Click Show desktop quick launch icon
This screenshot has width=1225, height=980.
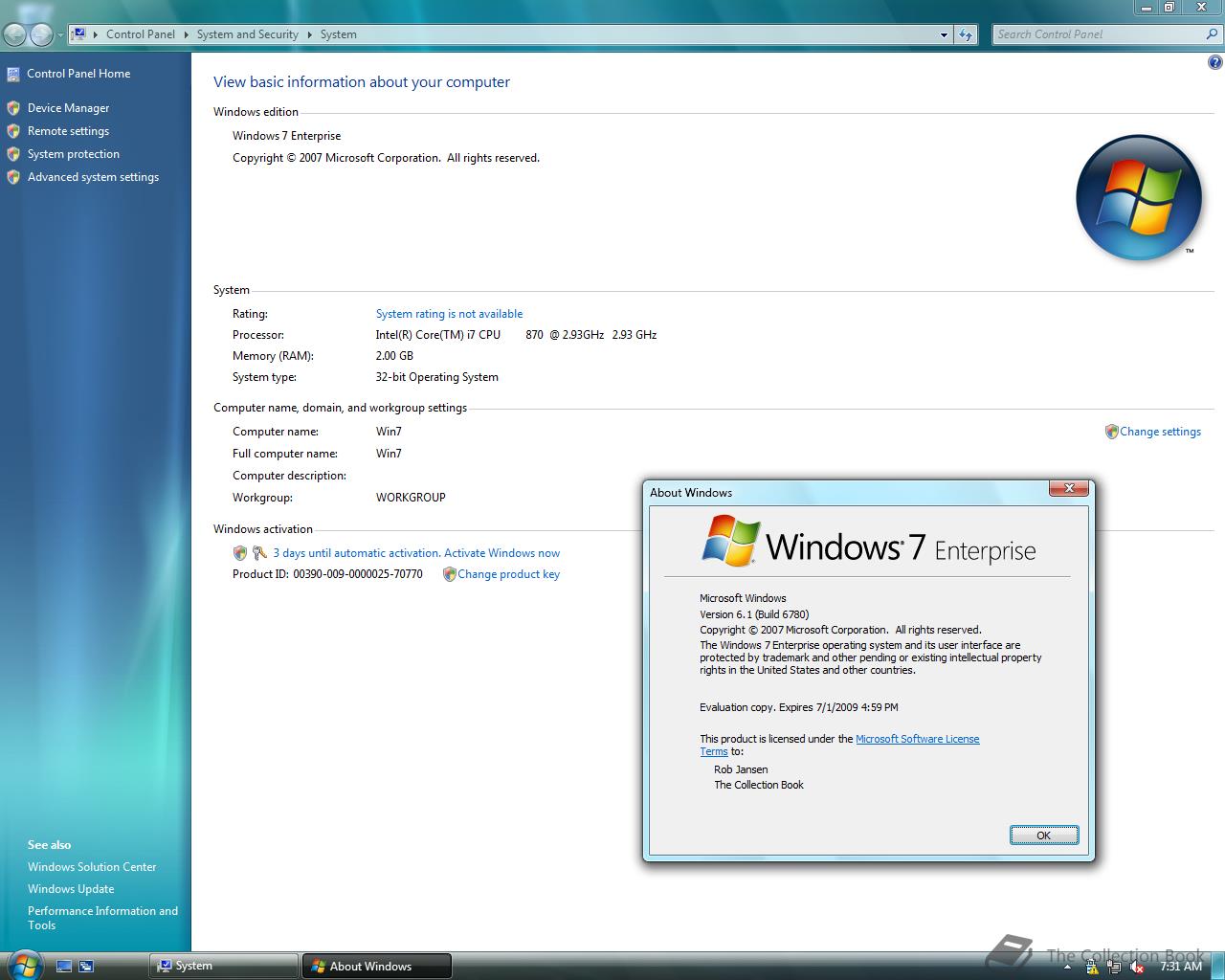(64, 967)
